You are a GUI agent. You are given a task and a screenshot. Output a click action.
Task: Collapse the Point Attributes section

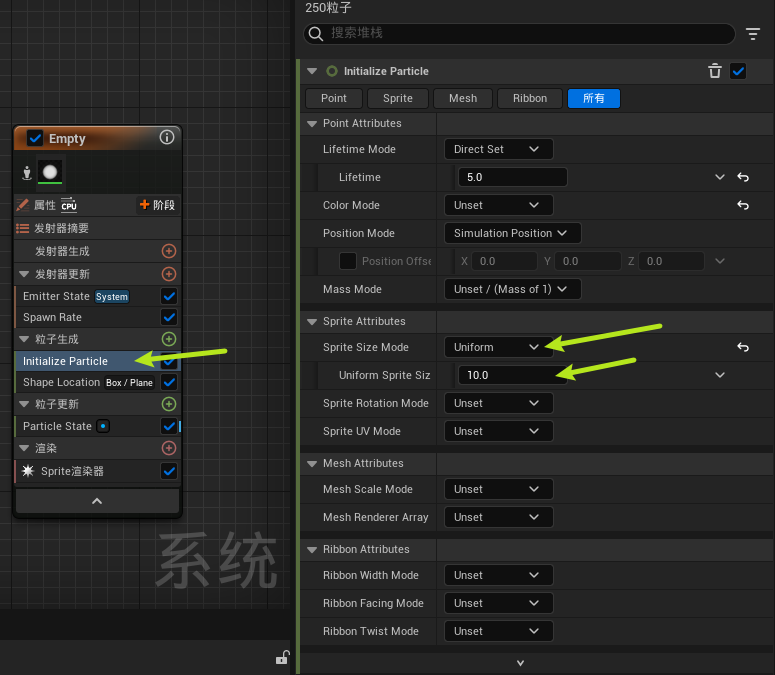312,124
